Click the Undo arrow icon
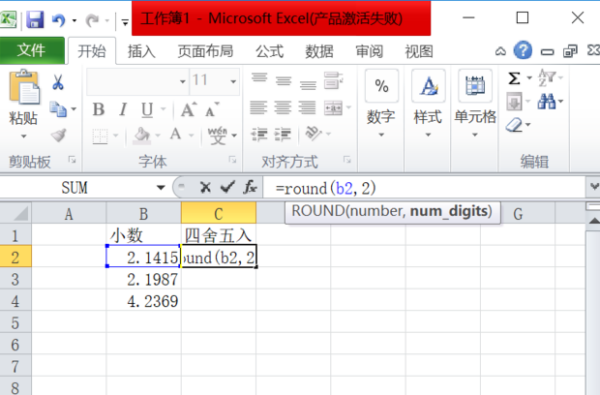This screenshot has width=600, height=395. [x=59, y=20]
